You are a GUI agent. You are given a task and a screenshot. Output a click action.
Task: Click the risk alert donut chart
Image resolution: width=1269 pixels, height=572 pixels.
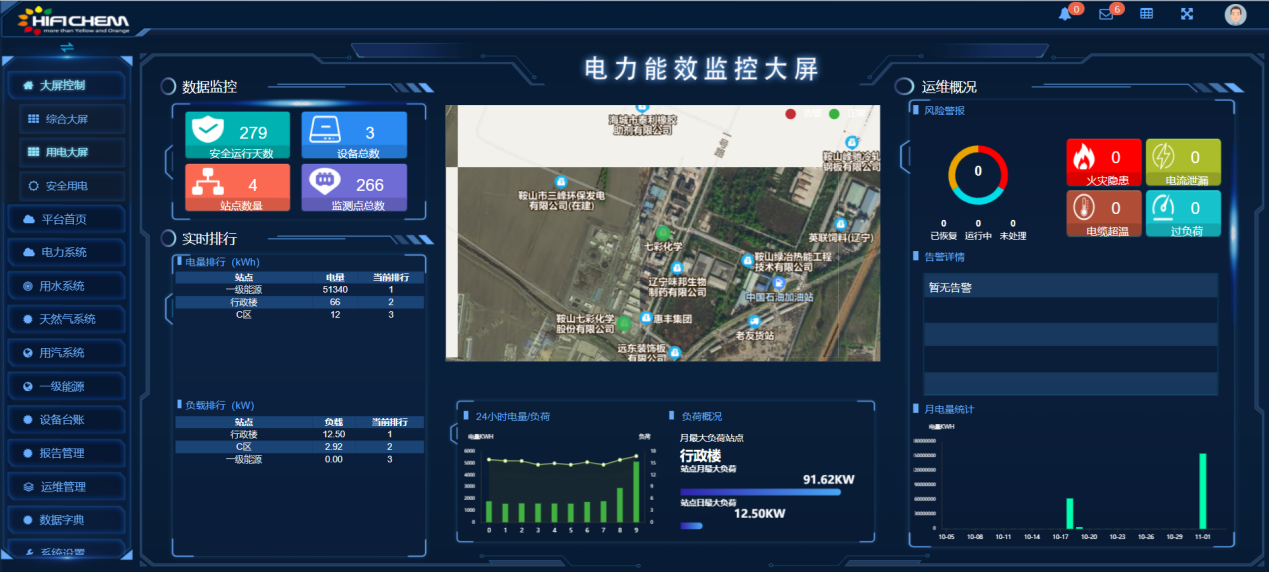[978, 175]
